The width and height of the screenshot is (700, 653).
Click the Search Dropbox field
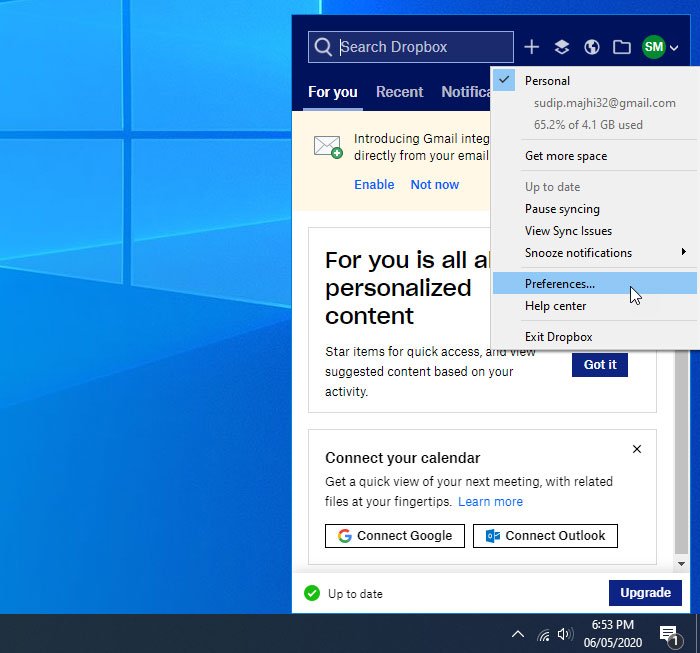click(x=420, y=47)
